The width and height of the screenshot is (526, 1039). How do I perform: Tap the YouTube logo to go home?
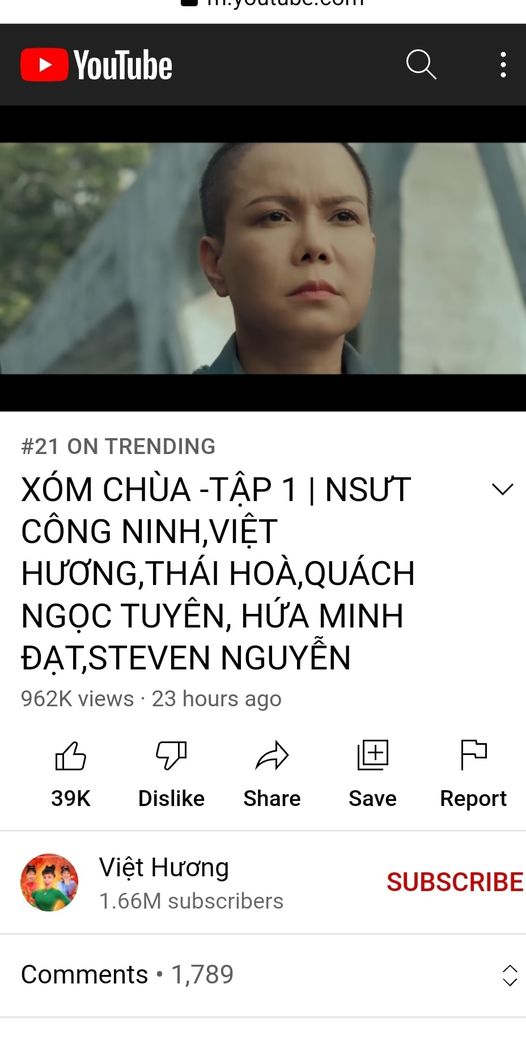(x=97, y=65)
